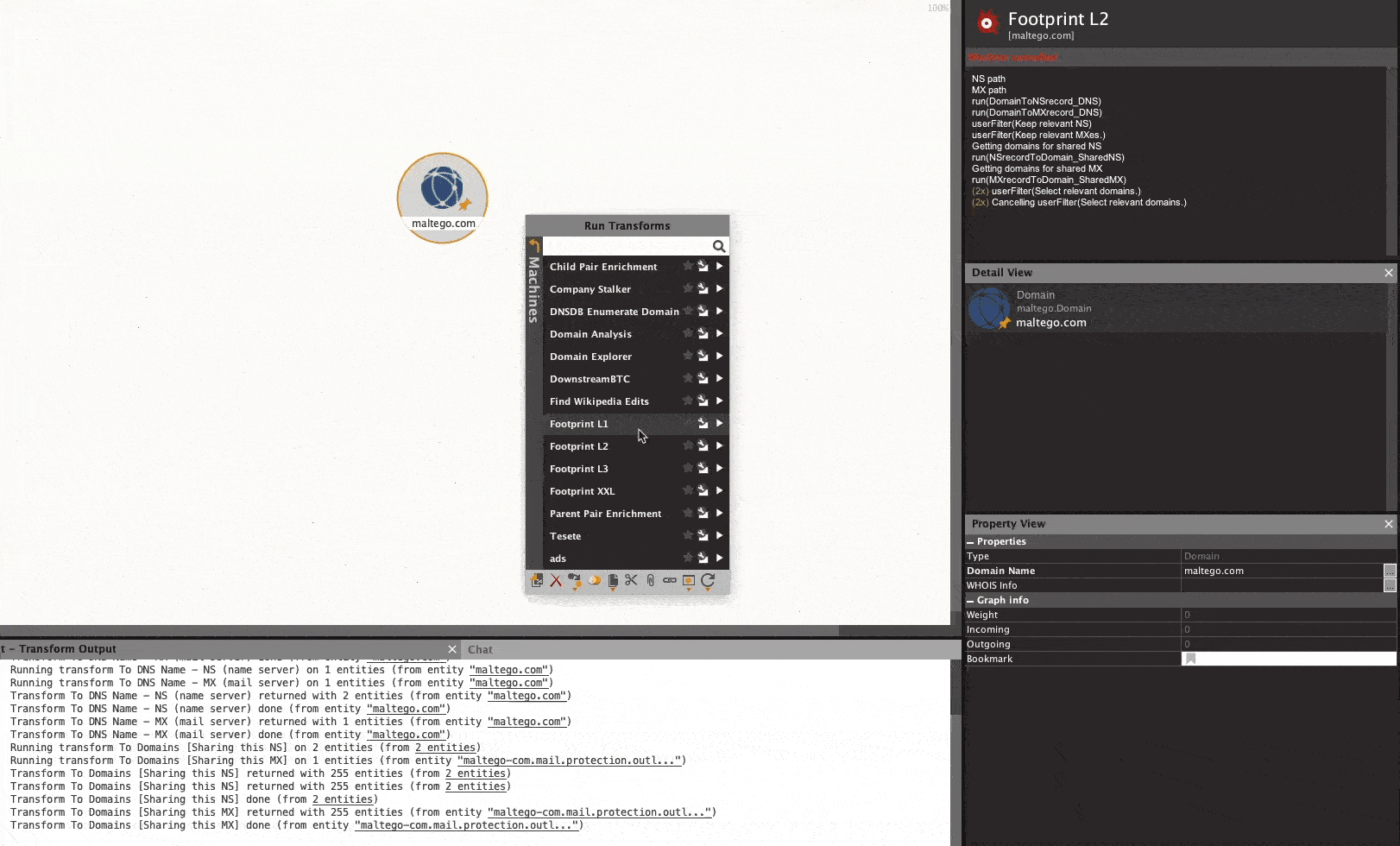
Task: Open the Bookmark value field
Action: click(x=1289, y=659)
